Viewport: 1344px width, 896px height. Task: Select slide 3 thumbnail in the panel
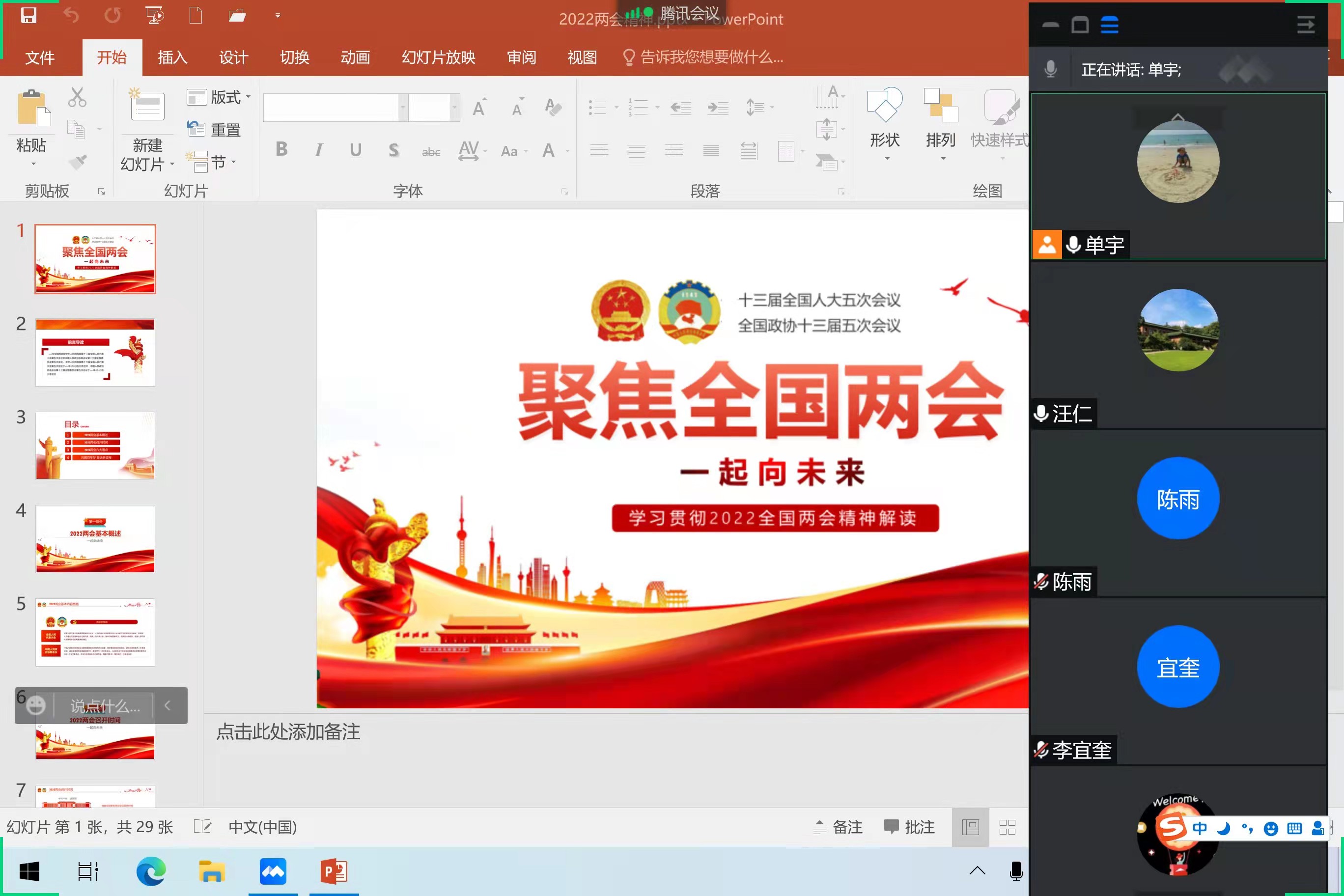coord(95,445)
